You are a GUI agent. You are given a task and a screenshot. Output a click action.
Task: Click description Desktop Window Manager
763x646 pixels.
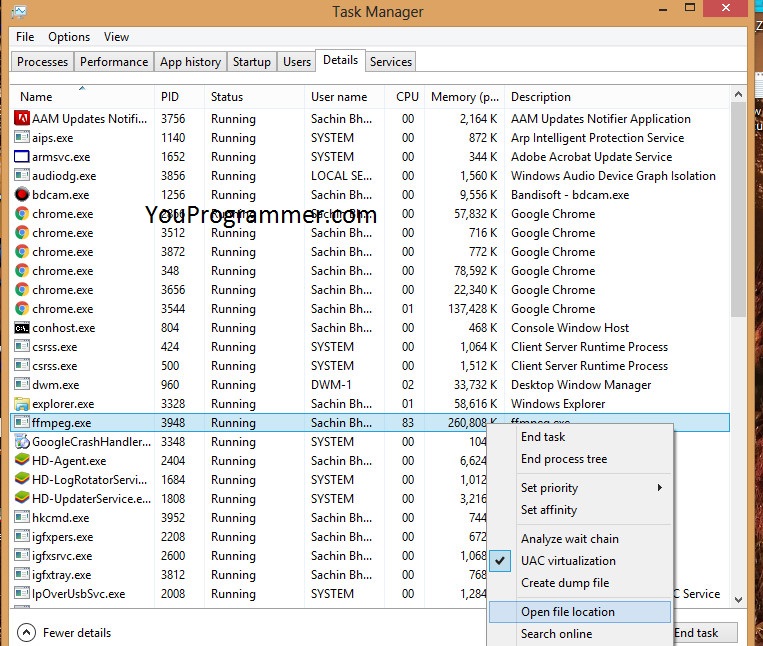(x=581, y=385)
